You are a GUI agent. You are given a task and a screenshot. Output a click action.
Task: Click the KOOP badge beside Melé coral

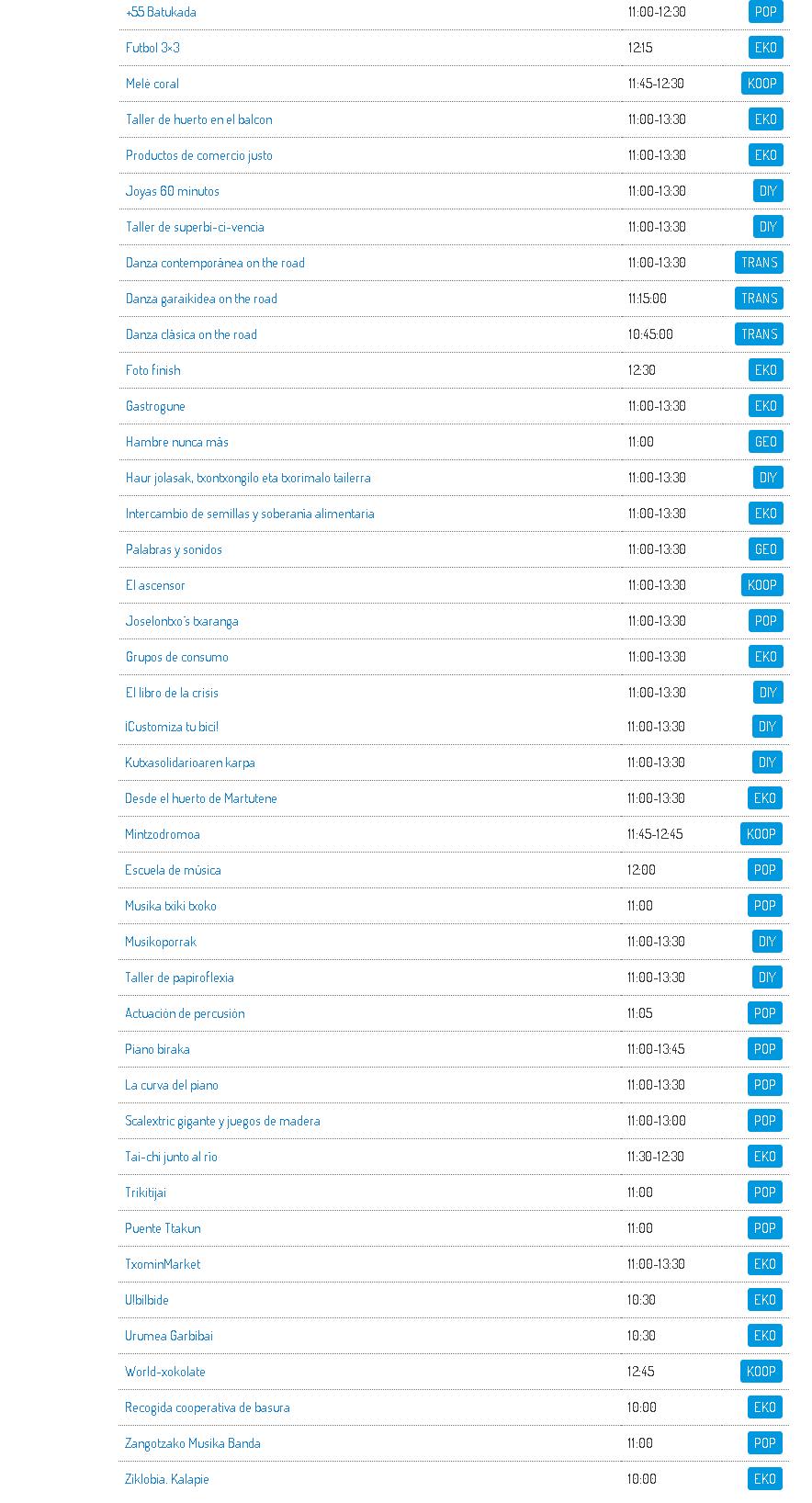click(x=761, y=84)
